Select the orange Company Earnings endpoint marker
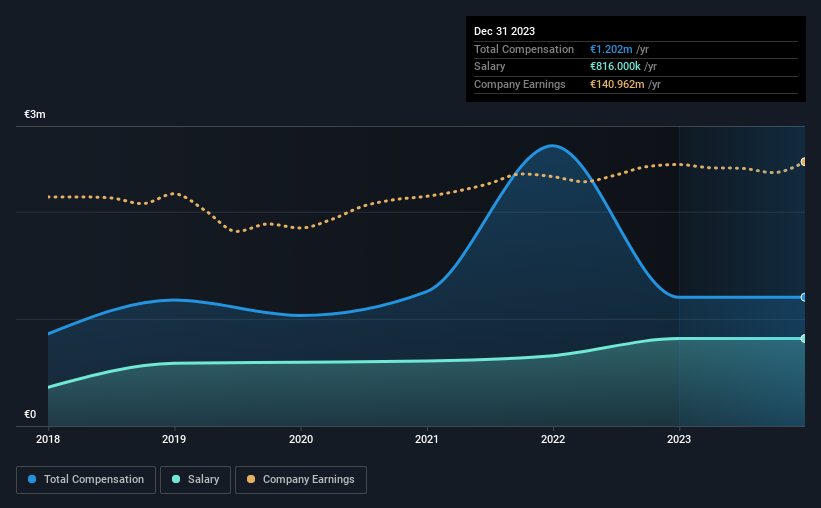Image resolution: width=821 pixels, height=508 pixels. point(804,162)
